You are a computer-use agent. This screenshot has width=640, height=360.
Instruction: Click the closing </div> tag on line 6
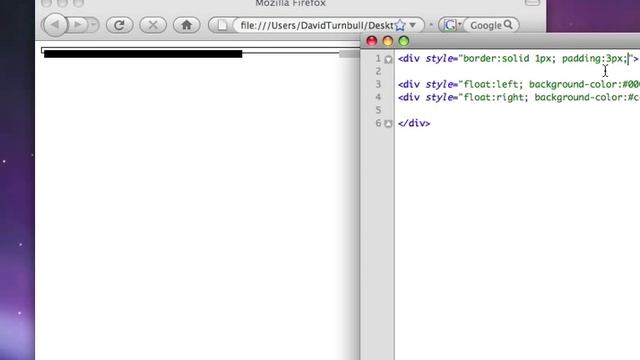point(414,123)
